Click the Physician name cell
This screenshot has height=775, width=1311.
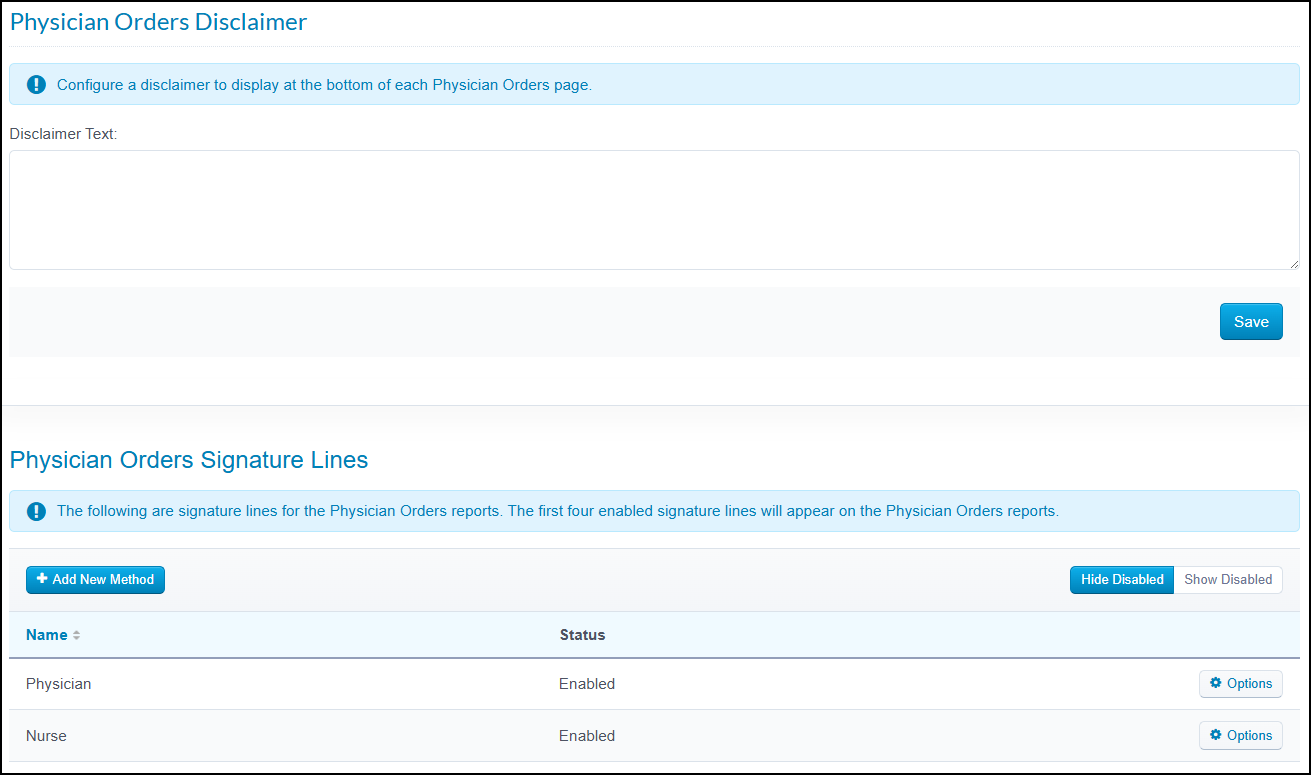point(58,684)
